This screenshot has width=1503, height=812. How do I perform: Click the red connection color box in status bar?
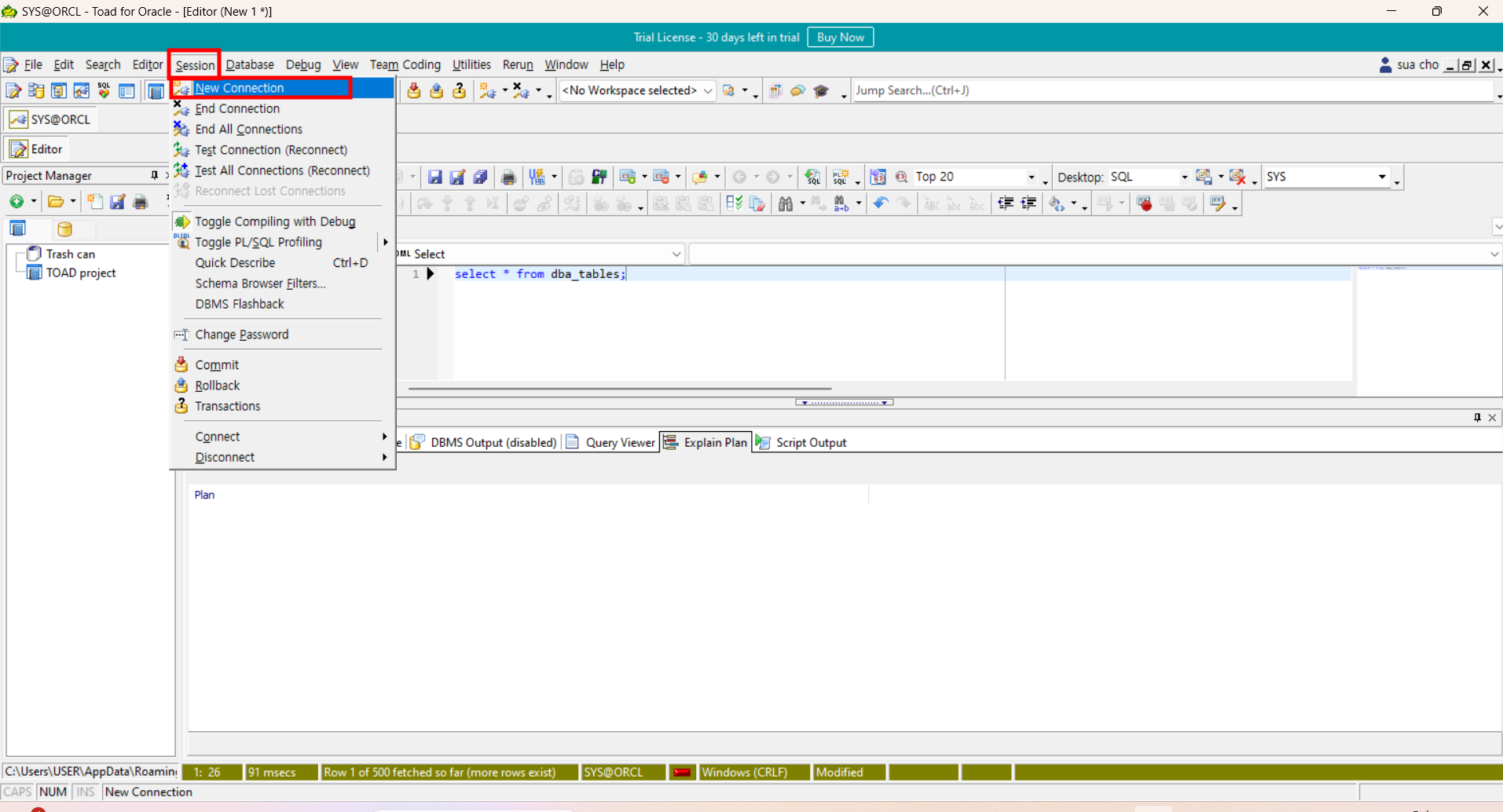[681, 772]
